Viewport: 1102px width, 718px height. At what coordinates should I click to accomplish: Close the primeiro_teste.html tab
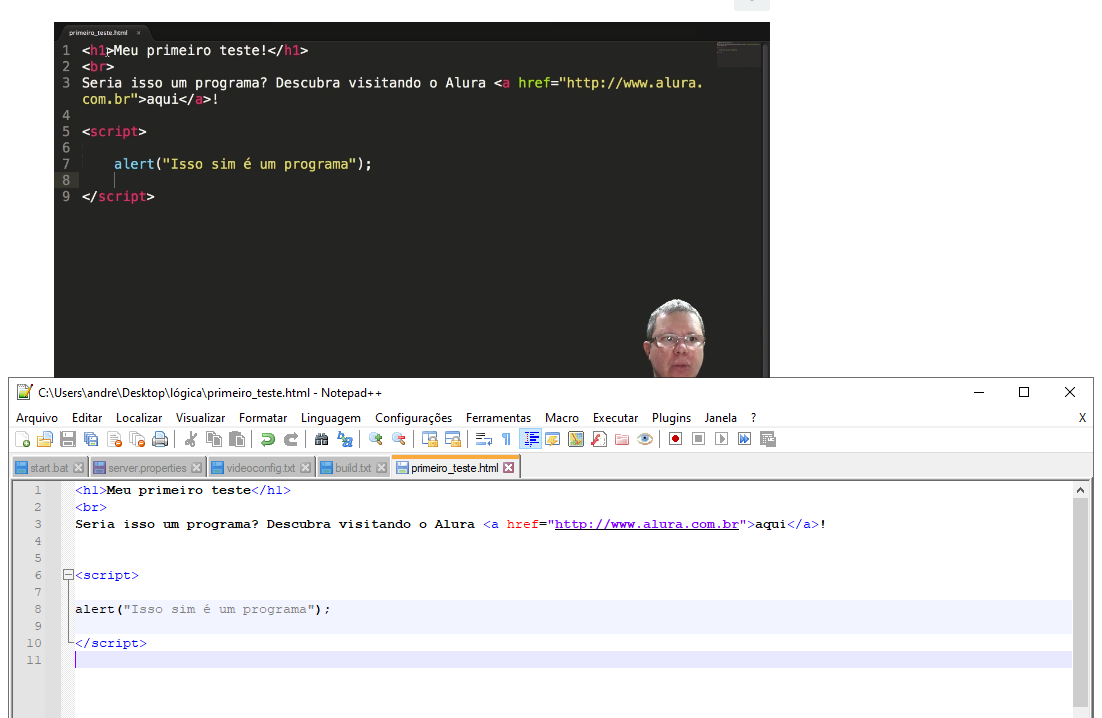click(509, 468)
